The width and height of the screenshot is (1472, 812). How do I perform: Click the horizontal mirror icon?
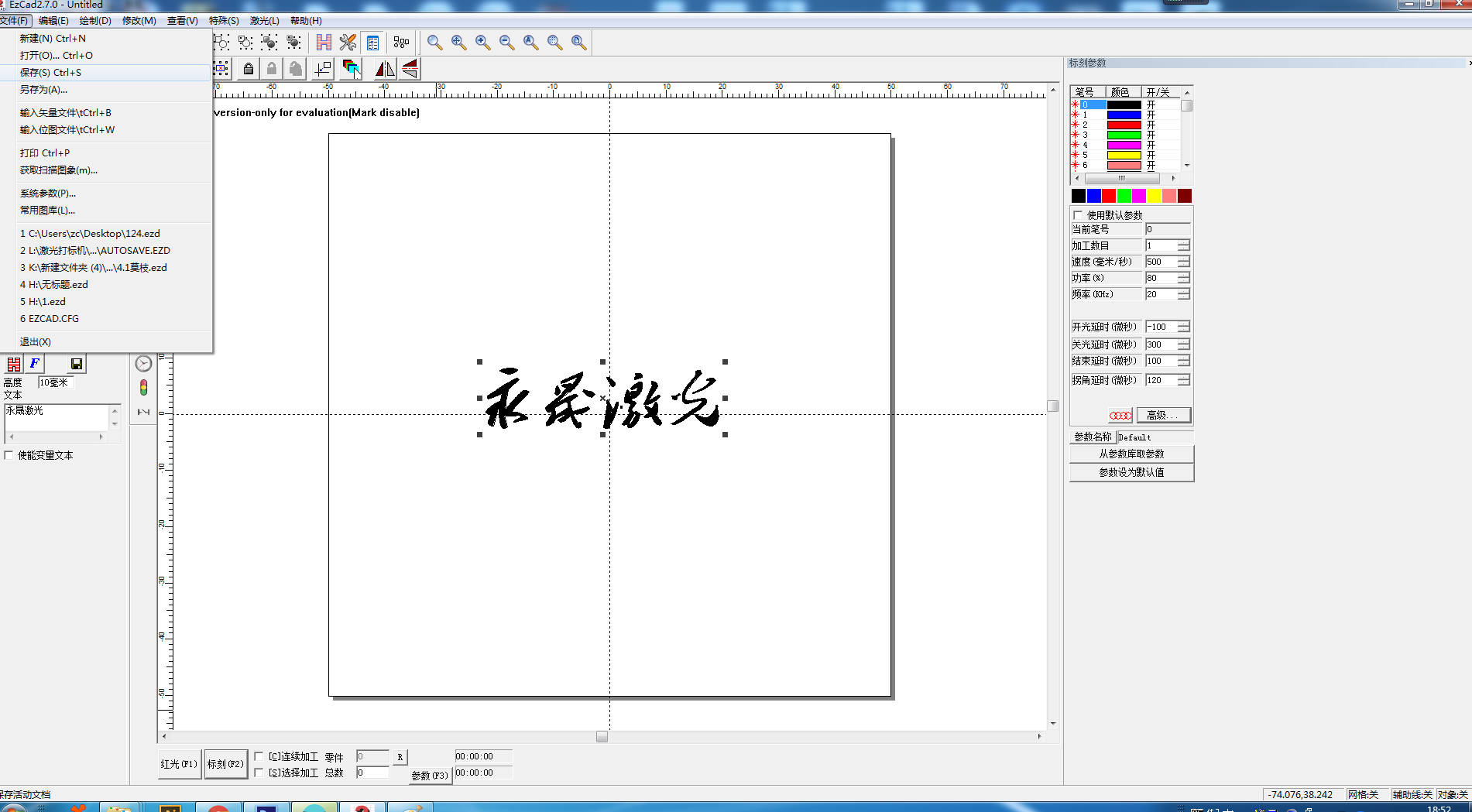pyautogui.click(x=385, y=69)
